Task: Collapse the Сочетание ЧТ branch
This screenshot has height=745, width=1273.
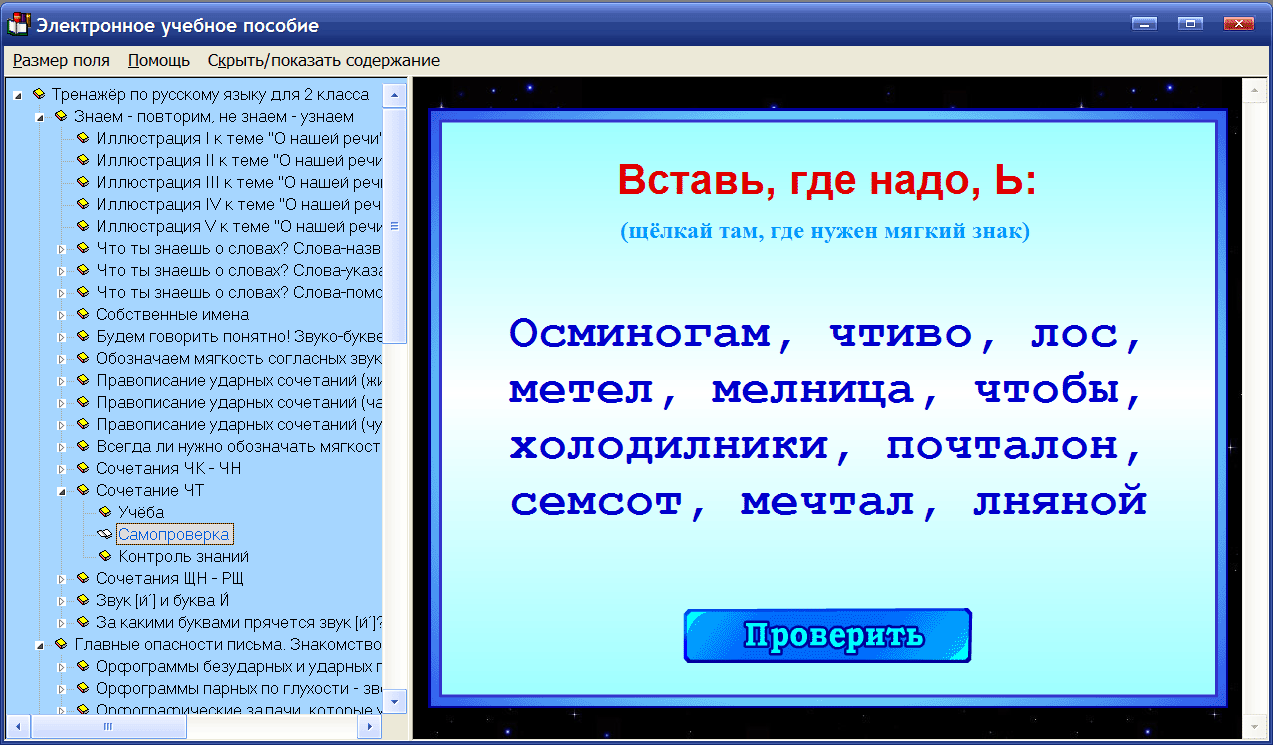Action: point(62,489)
